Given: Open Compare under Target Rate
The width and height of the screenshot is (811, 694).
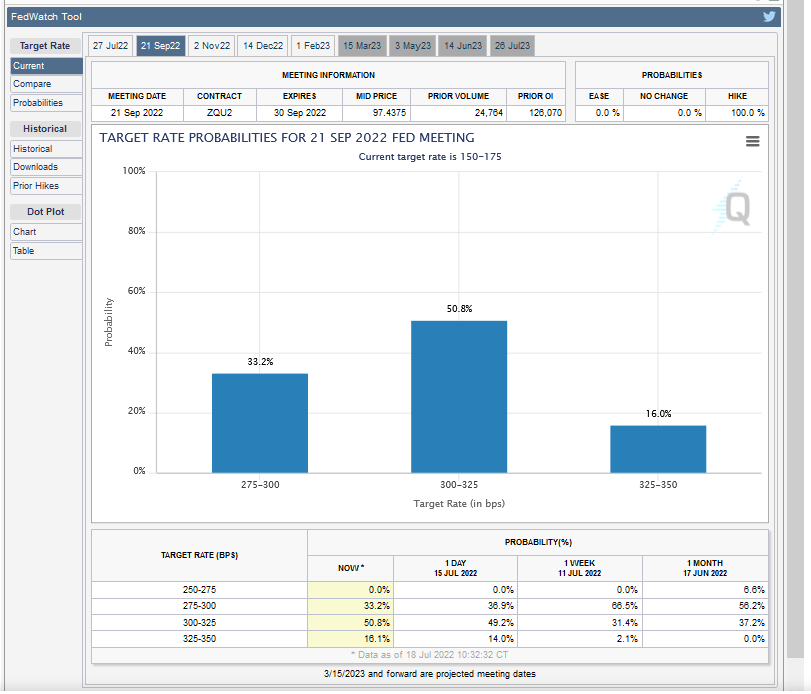Looking at the screenshot, I should click(x=46, y=84).
